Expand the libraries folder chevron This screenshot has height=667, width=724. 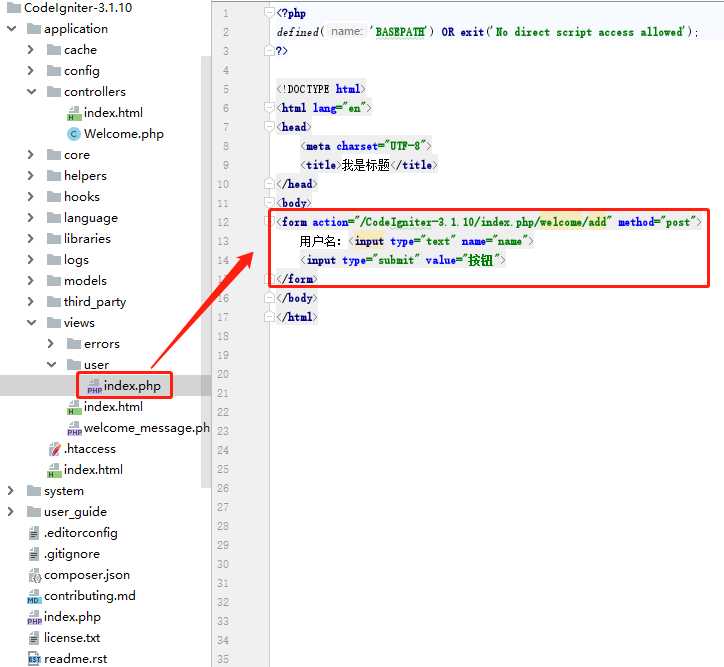(31, 239)
